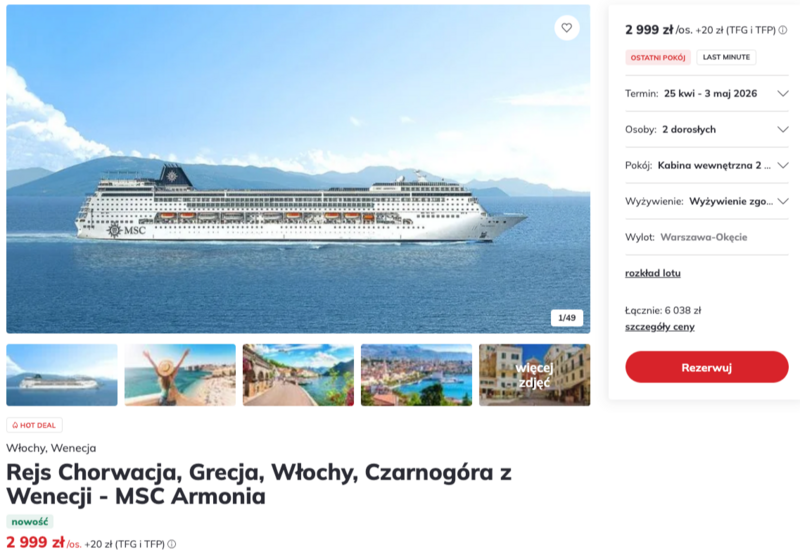Expand the Pokój cabin type dropdown

[x=782, y=165]
